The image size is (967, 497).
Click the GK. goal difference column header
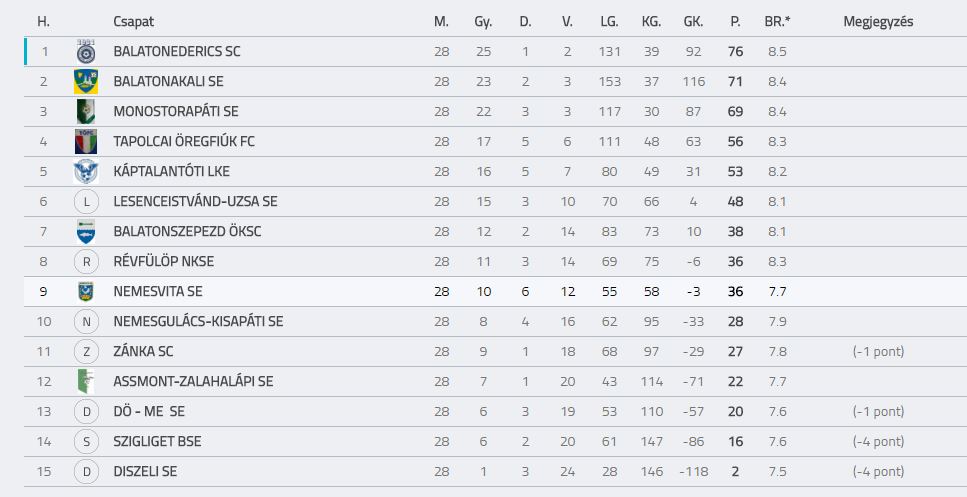pyautogui.click(x=693, y=22)
